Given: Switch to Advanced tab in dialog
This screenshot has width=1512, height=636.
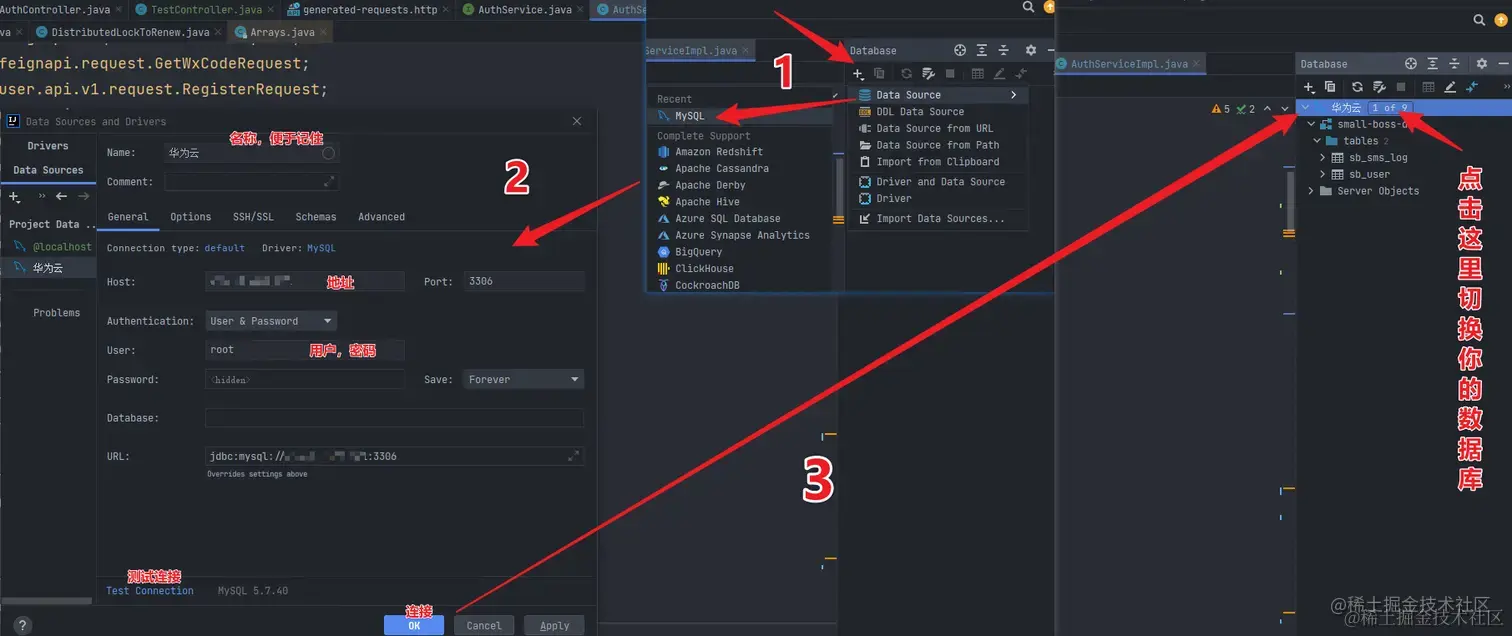Looking at the screenshot, I should [381, 217].
